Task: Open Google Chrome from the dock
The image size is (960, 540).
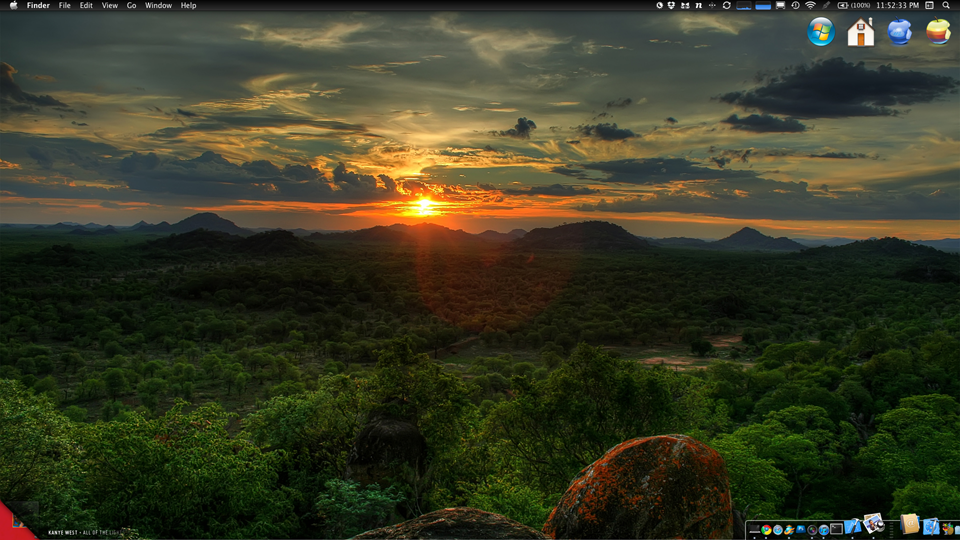Action: click(766, 530)
